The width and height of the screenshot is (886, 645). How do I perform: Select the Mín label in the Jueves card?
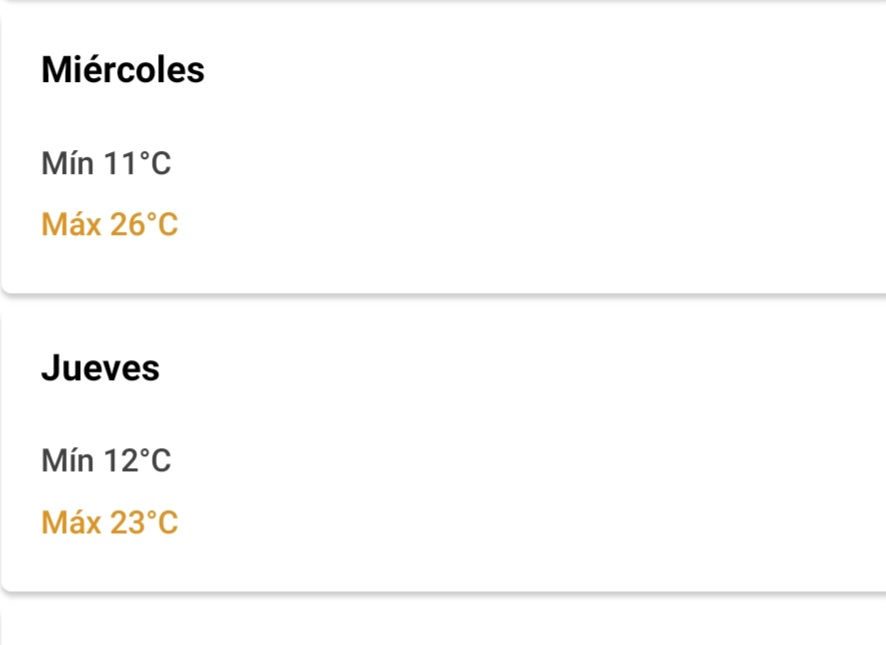click(67, 461)
